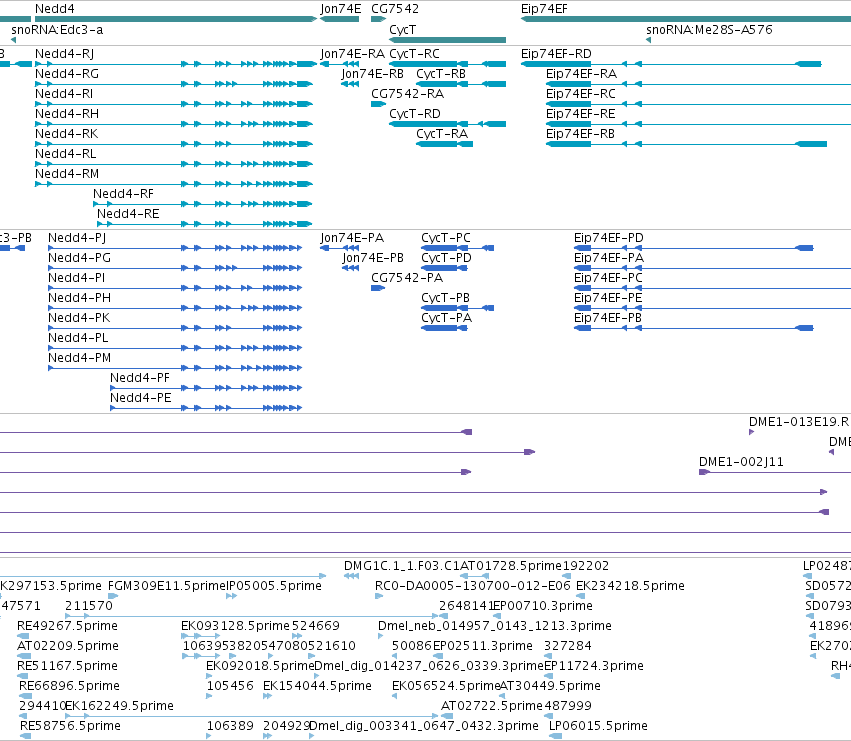Select the Eip74EF-PD protein label
The image size is (851, 741).
(609, 238)
